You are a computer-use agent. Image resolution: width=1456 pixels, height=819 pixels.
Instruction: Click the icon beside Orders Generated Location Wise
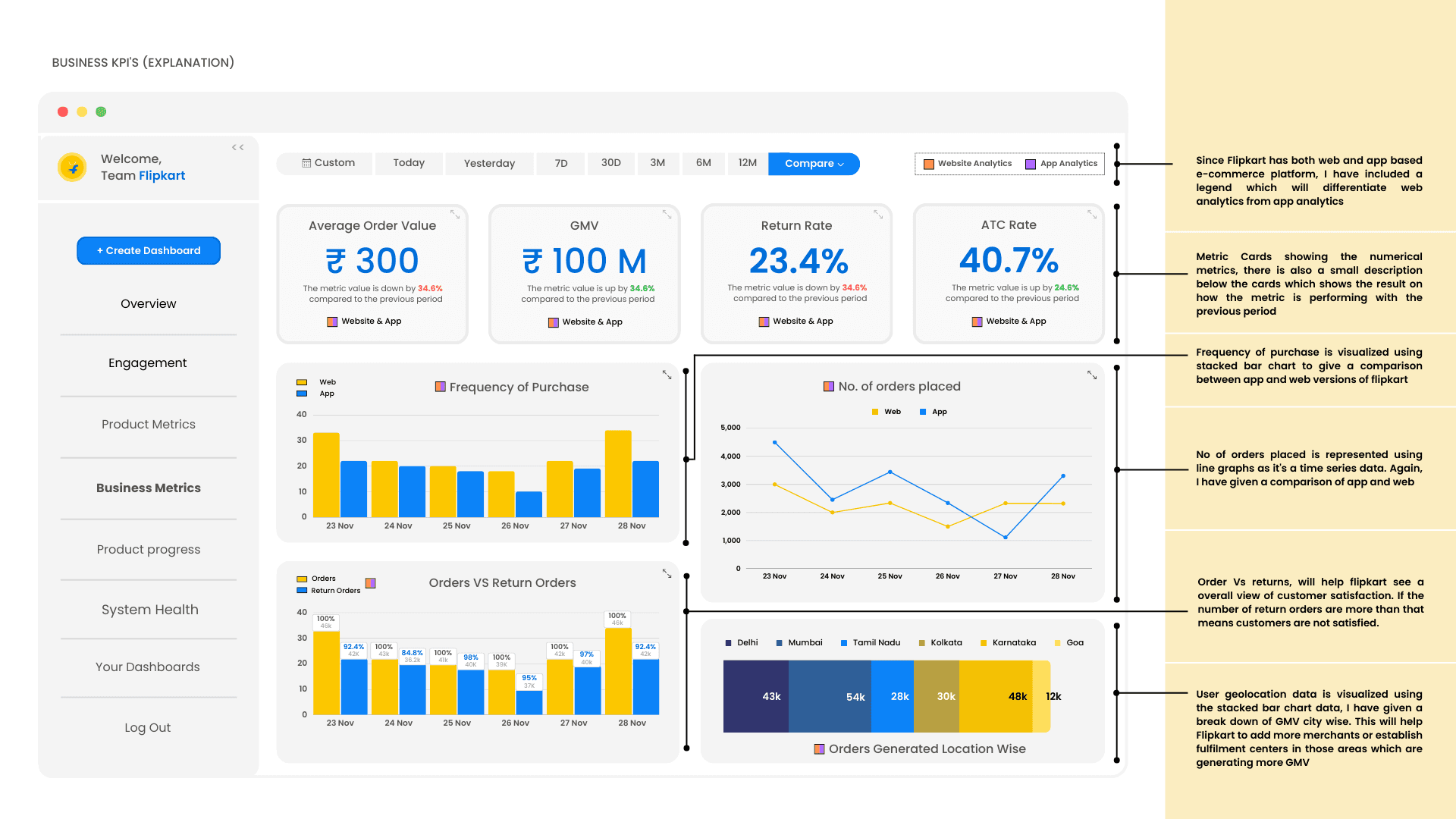click(x=819, y=749)
